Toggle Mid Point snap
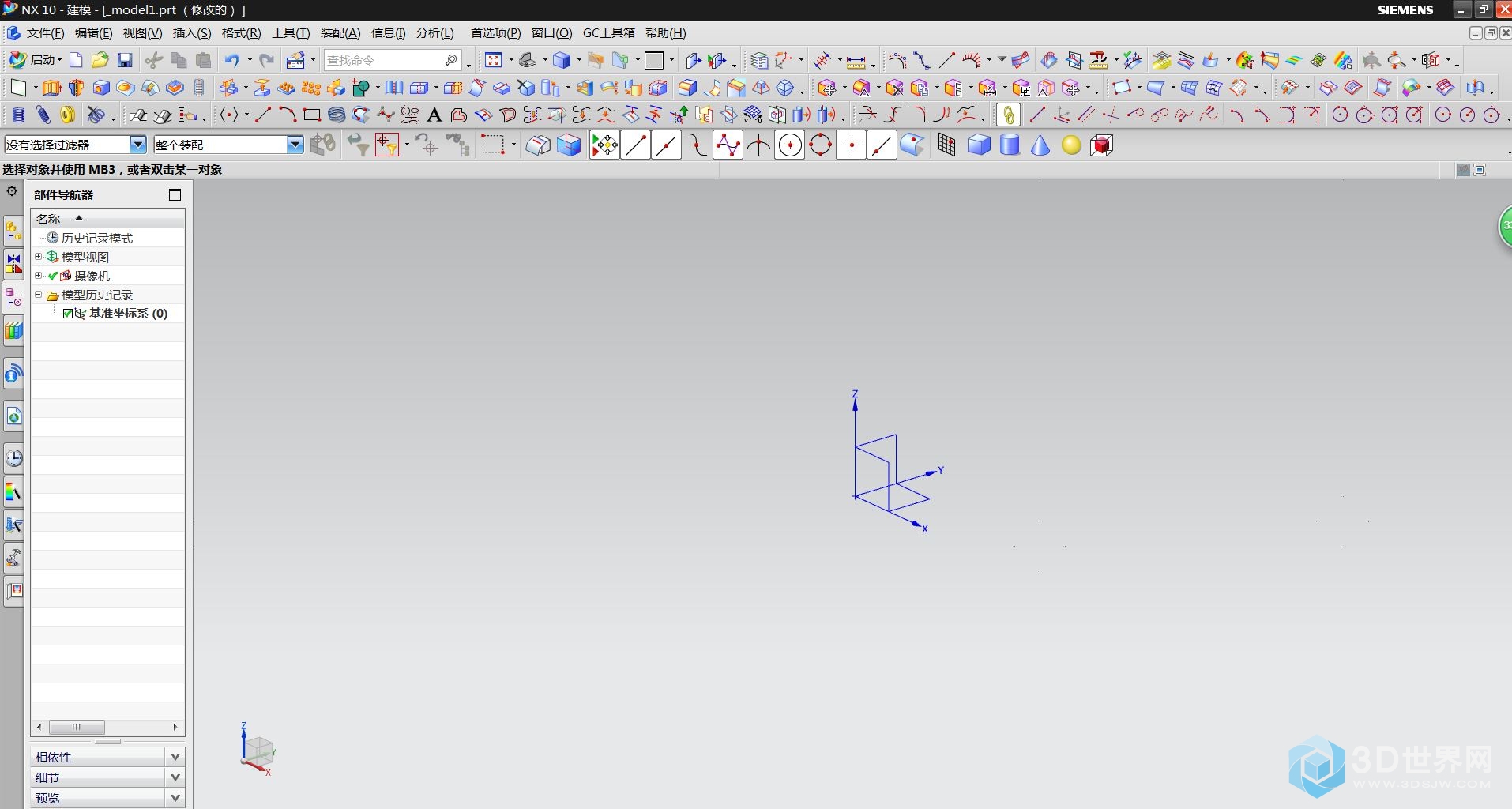 [x=666, y=145]
